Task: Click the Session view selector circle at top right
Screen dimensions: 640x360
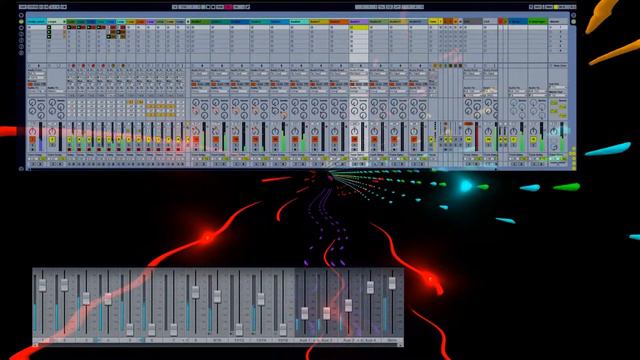Action: pyautogui.click(x=573, y=15)
